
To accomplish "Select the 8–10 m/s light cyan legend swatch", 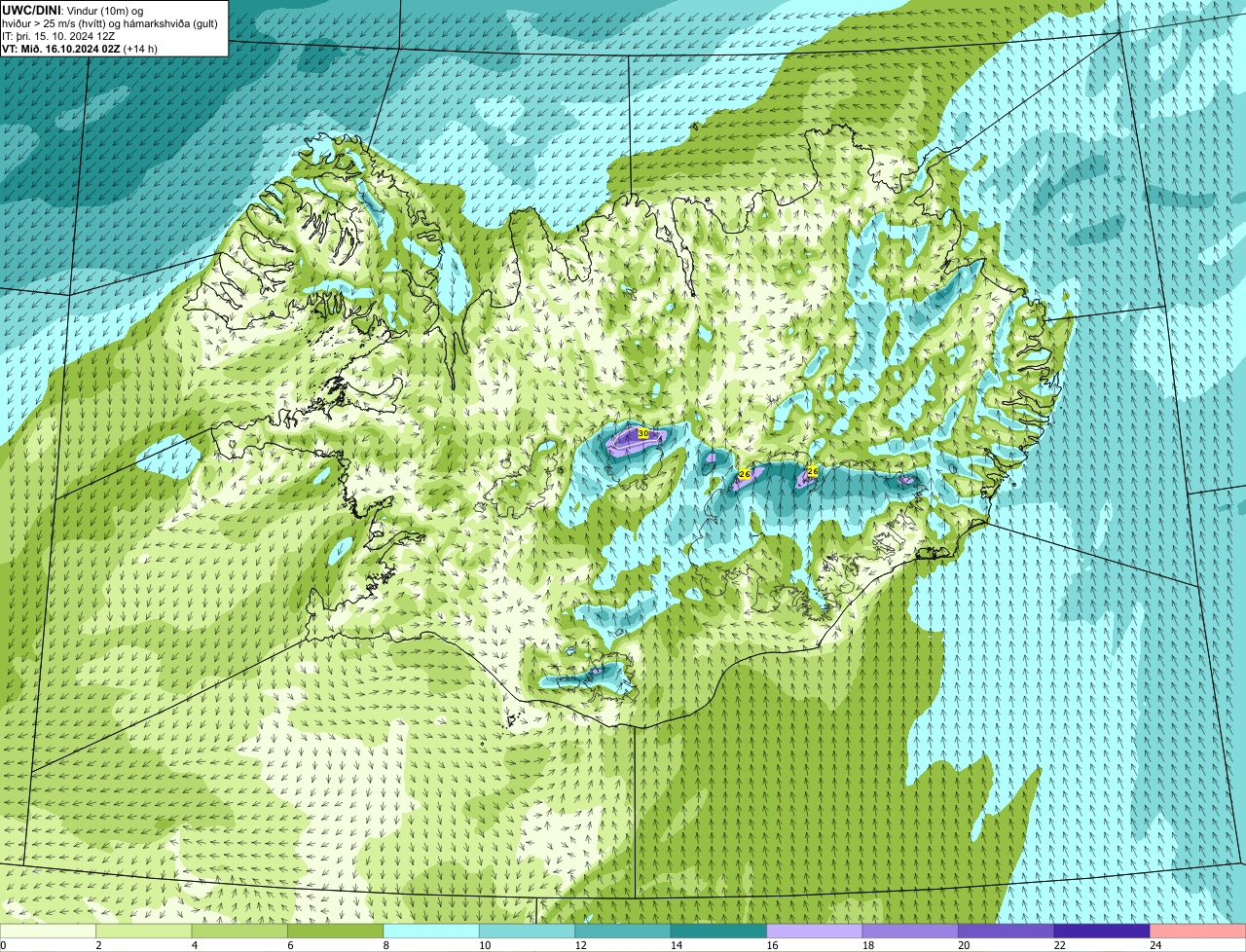I will [x=431, y=931].
